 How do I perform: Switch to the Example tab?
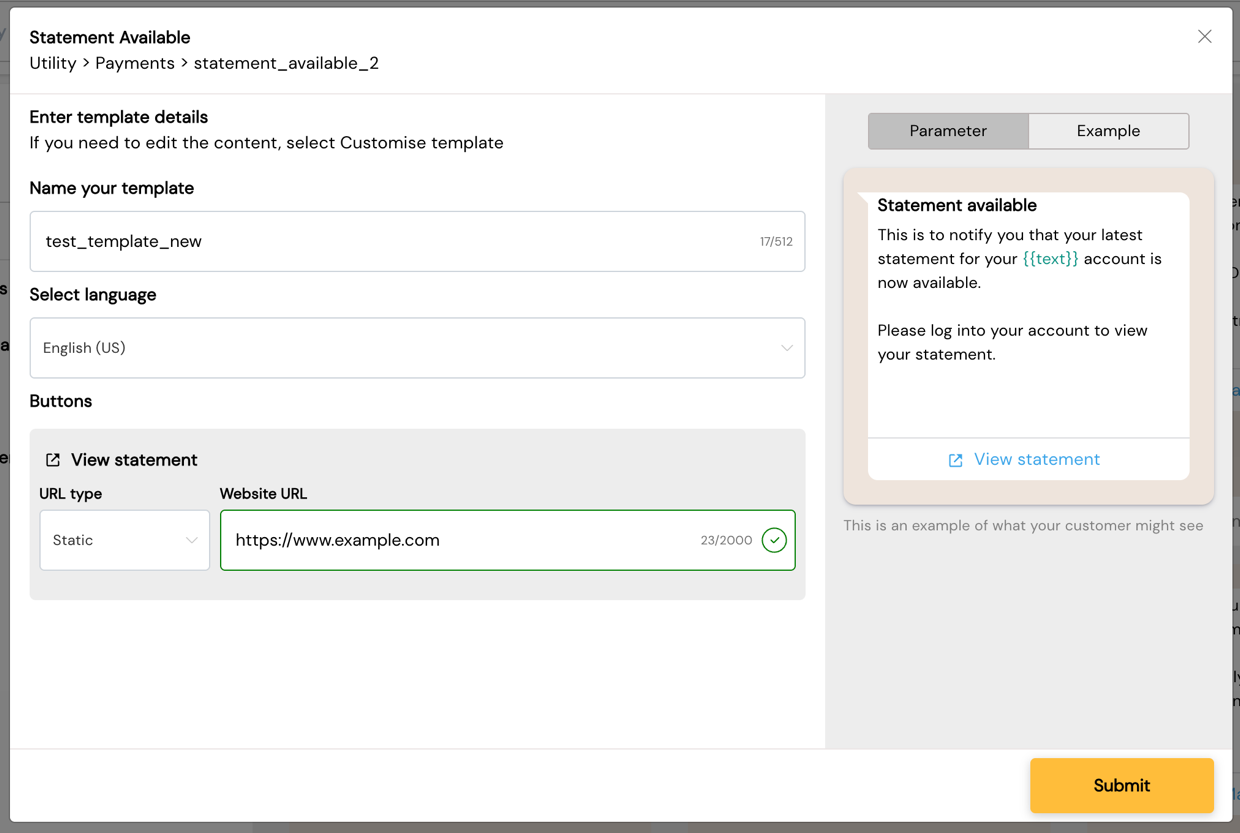pyautogui.click(x=1108, y=131)
